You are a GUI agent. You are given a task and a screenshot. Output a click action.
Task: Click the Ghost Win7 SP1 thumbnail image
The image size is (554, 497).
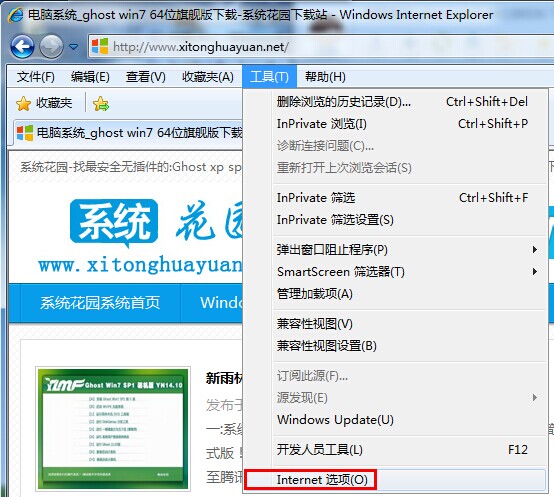(x=113, y=429)
